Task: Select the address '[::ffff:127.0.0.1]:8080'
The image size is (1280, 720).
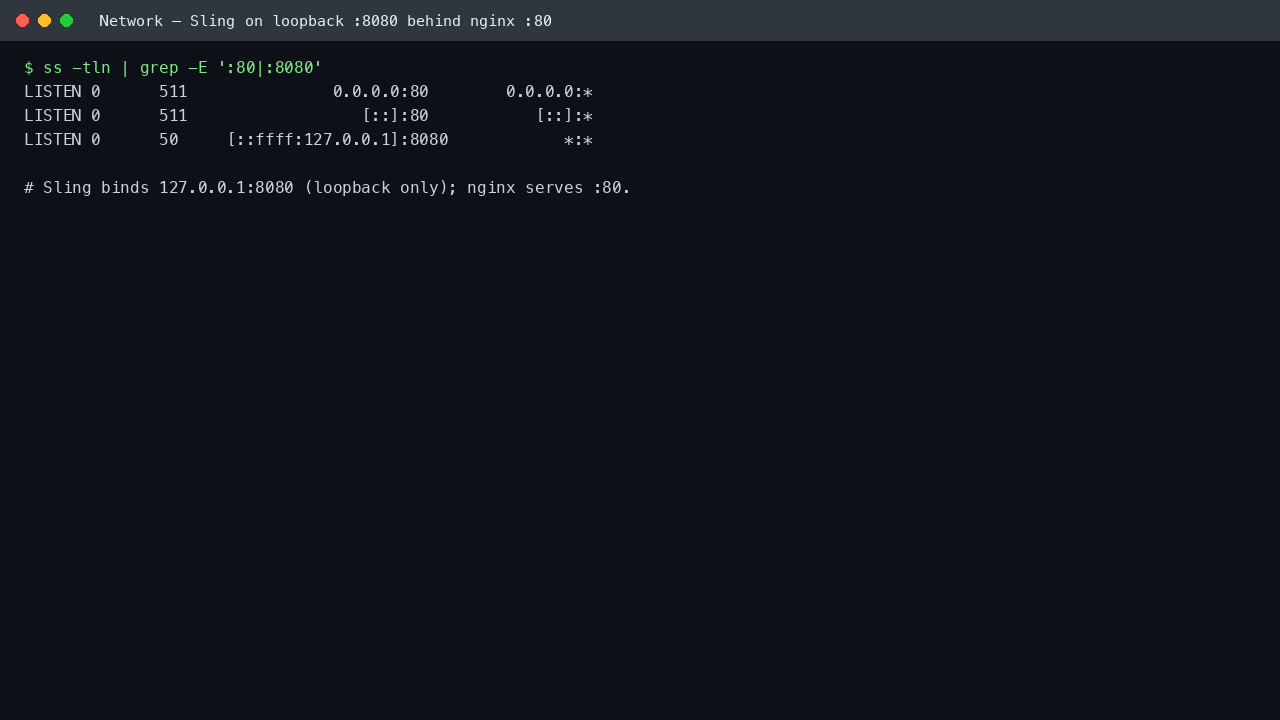Action: point(338,140)
